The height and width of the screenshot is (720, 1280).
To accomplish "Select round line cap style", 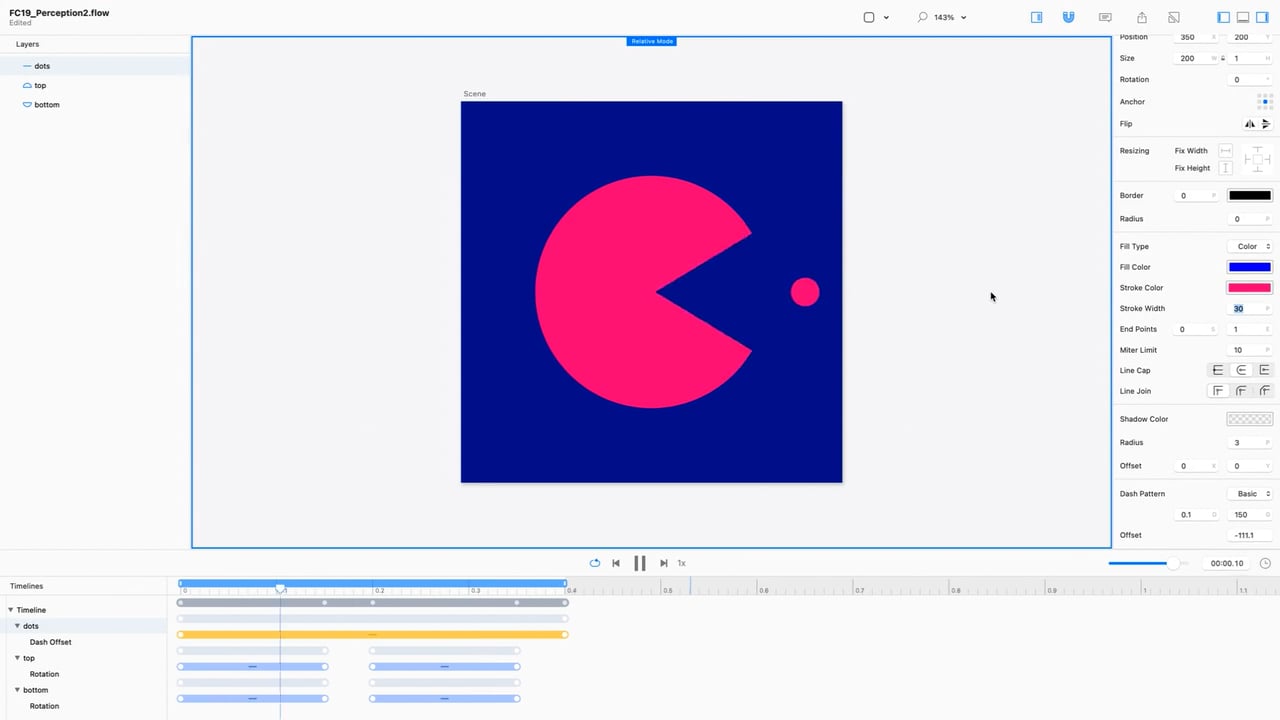I will pos(1241,370).
